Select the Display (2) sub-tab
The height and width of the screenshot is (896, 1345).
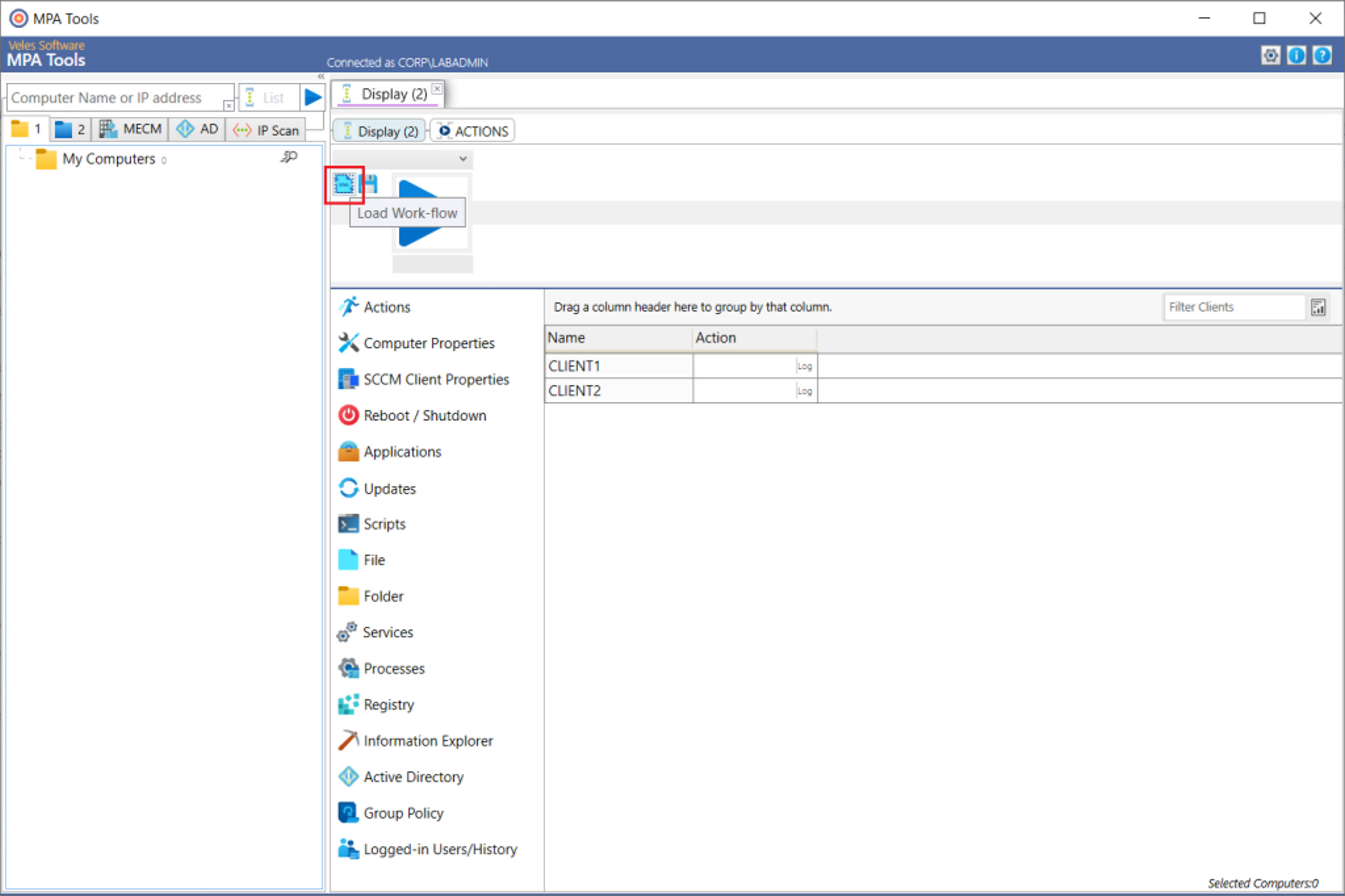tap(379, 131)
